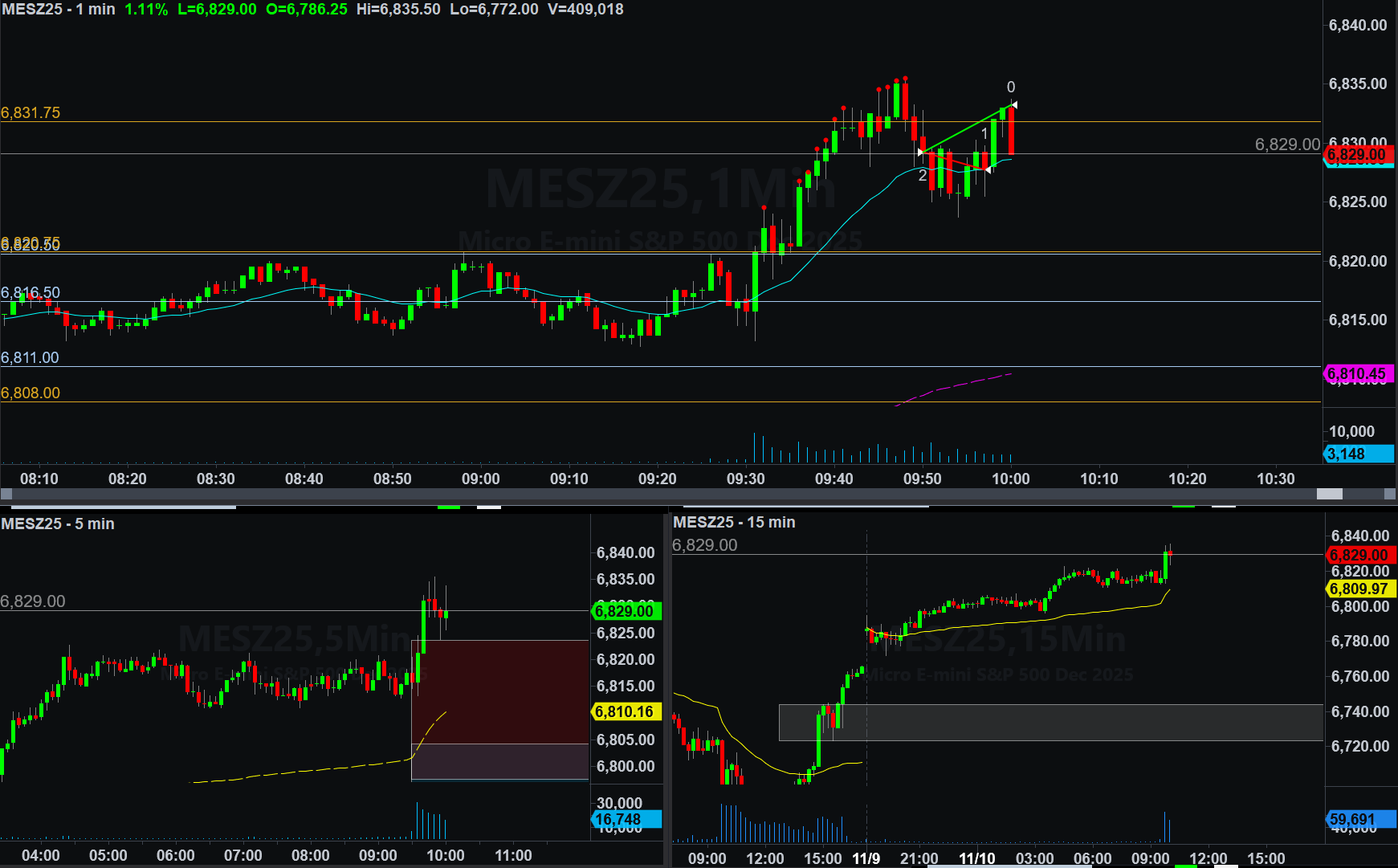
Task: Click red 6,829.00 last price tag on 1-min axis
Action: point(1358,155)
